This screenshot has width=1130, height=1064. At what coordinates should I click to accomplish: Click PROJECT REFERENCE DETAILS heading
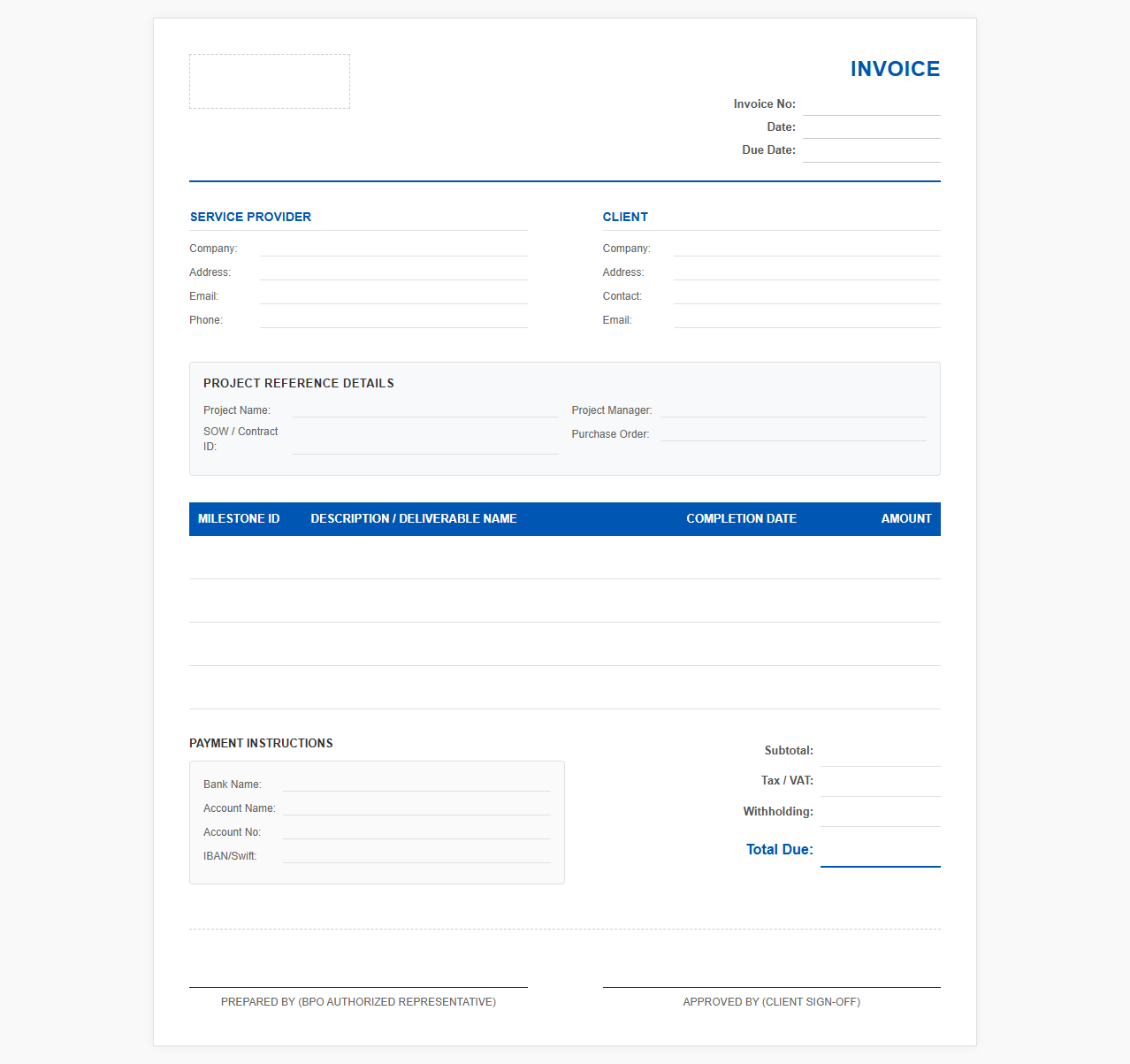[299, 383]
